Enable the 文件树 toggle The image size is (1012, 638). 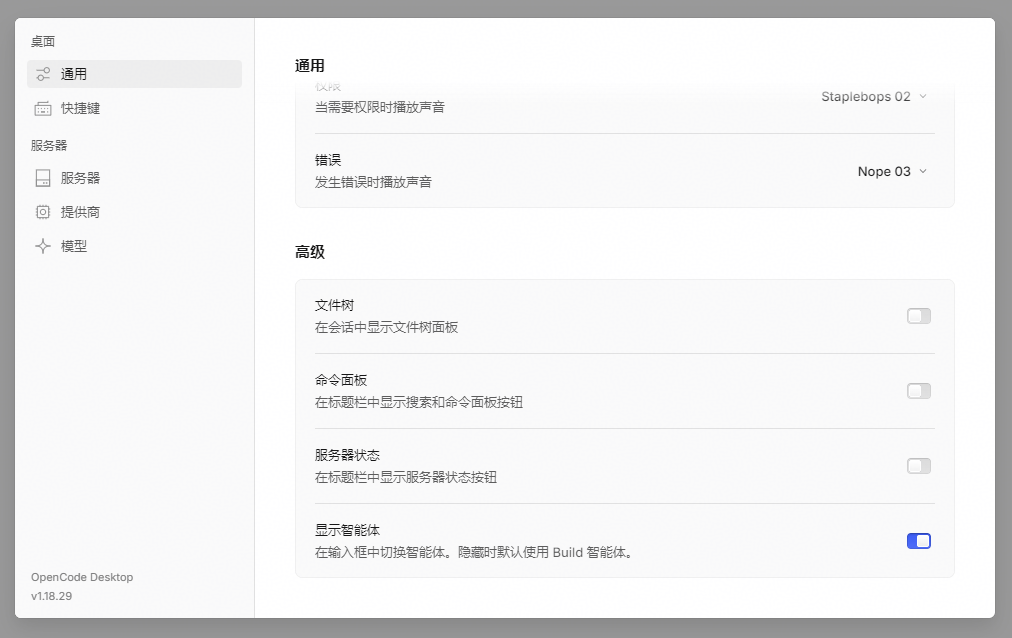pyautogui.click(x=918, y=316)
